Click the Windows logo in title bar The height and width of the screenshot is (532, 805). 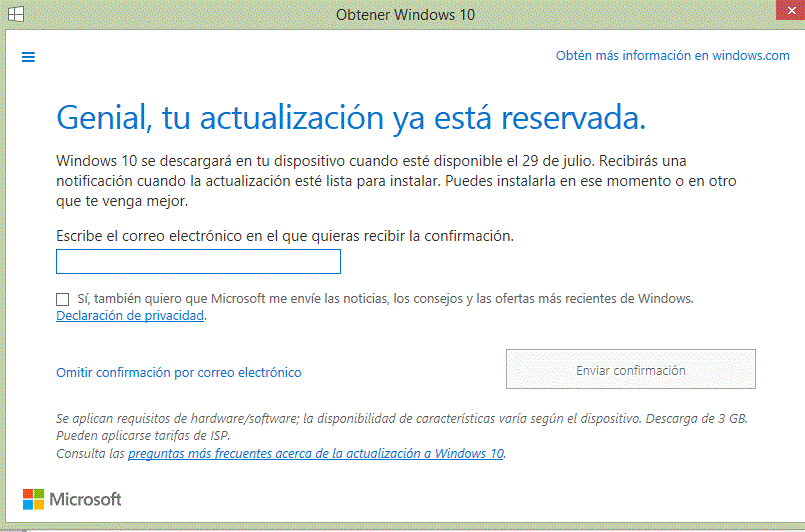(x=15, y=14)
